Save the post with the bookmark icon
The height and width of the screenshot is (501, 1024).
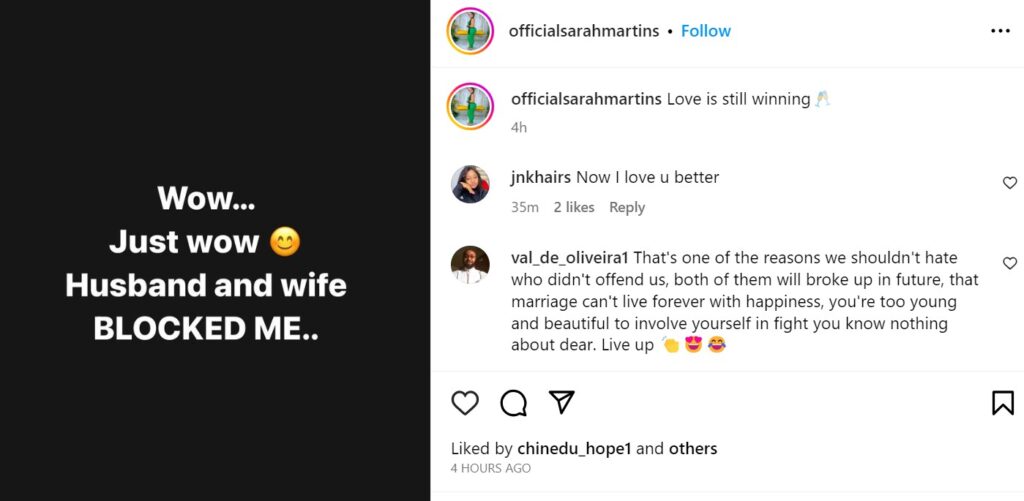pyautogui.click(x=1002, y=402)
